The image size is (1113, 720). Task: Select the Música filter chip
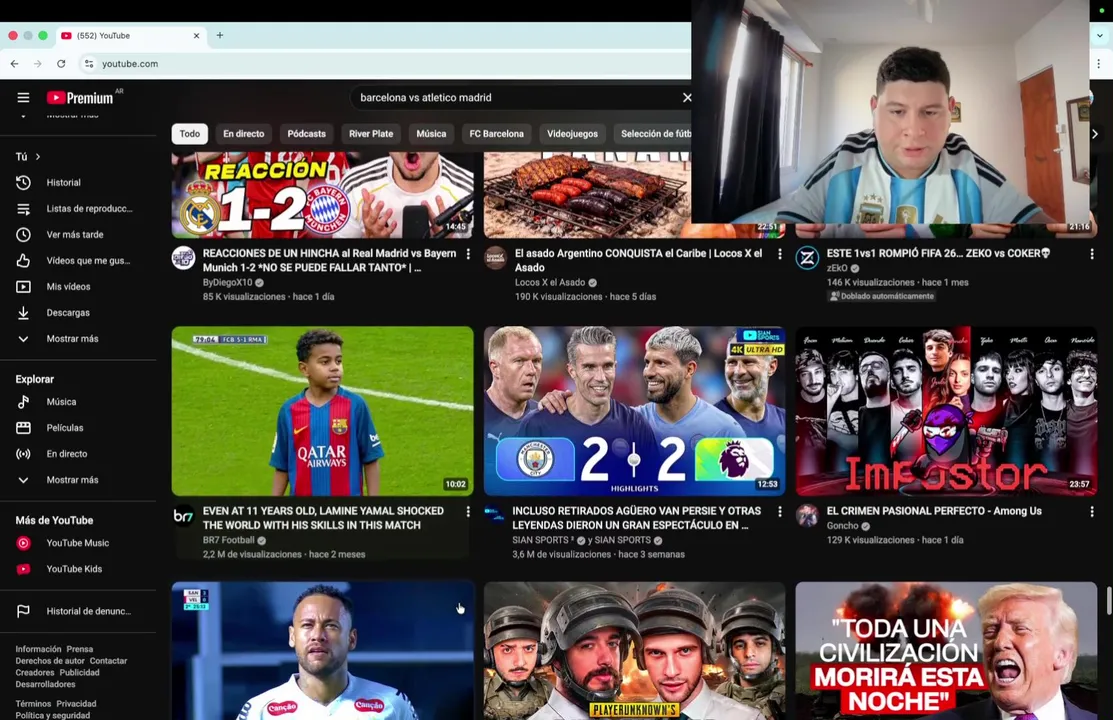click(431, 133)
